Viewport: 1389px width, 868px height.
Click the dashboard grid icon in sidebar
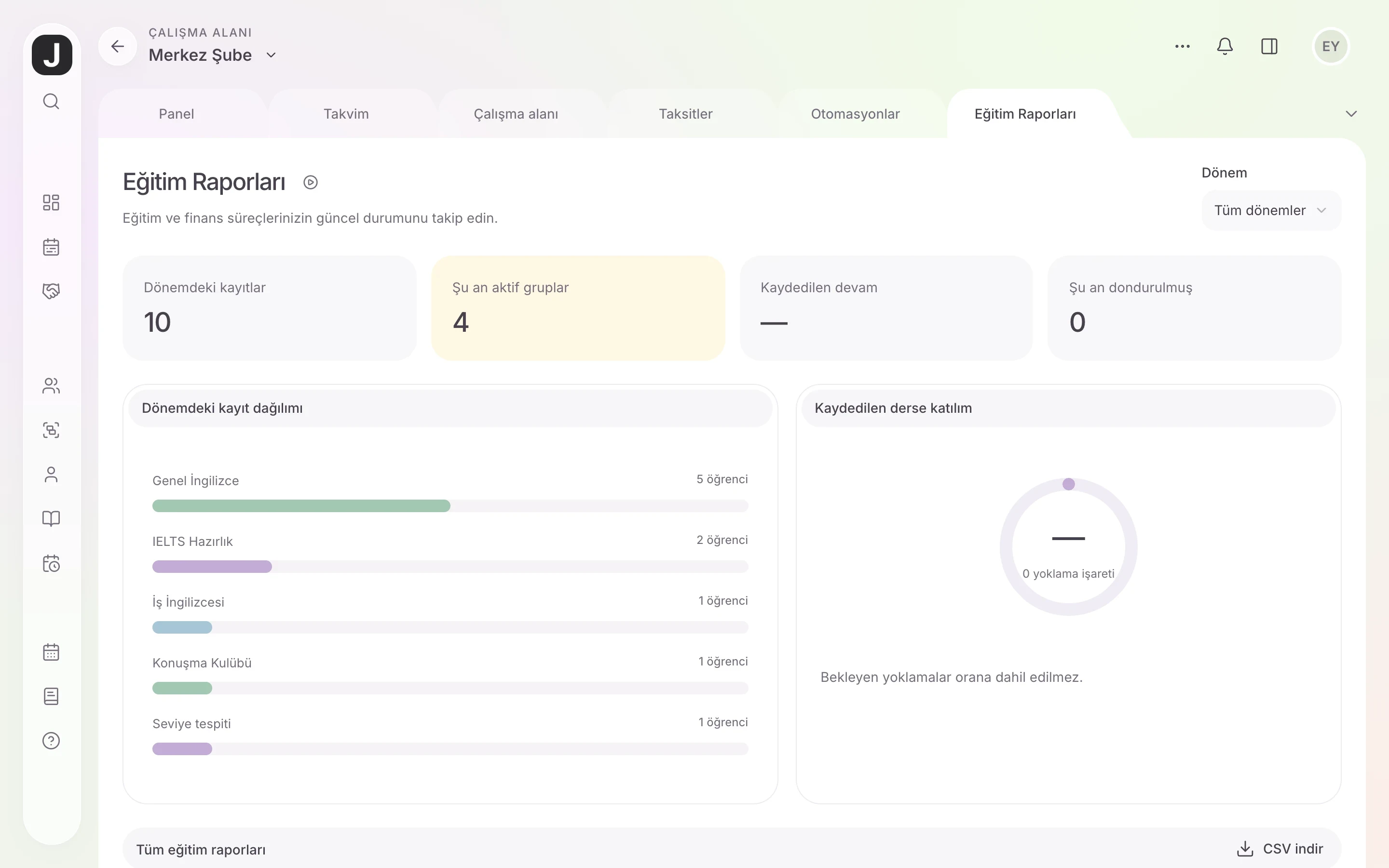[x=51, y=203]
